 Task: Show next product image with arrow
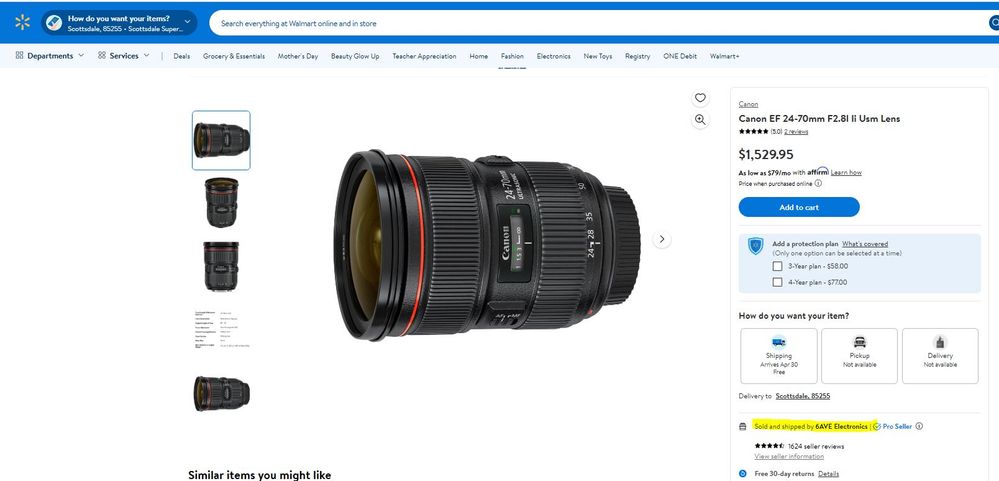click(x=661, y=239)
